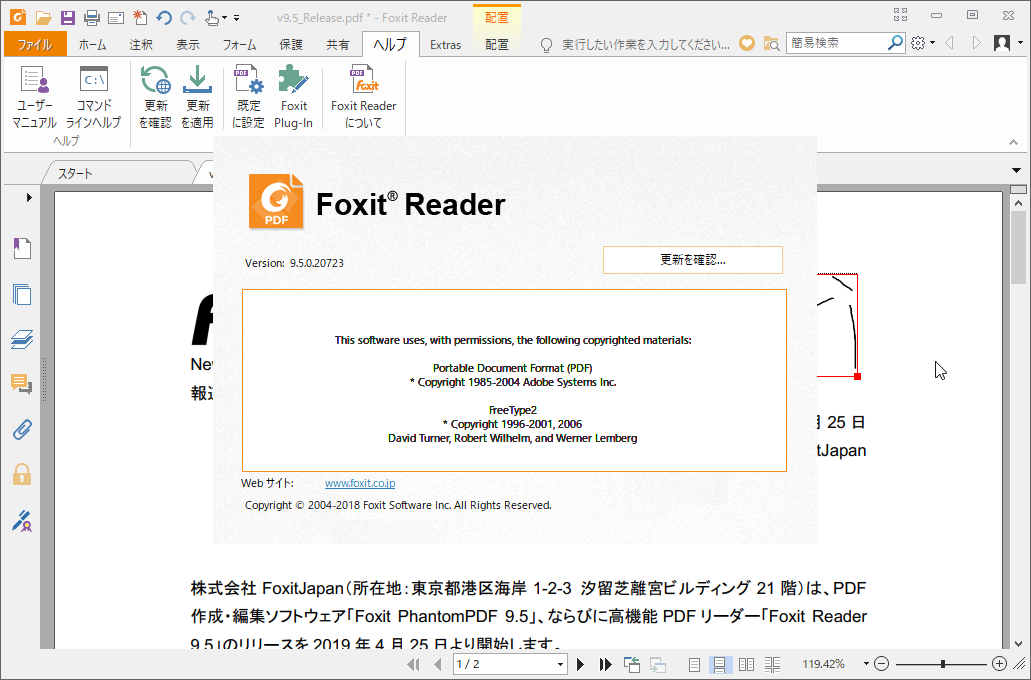Open the www.foxit.co.jp website link
The height and width of the screenshot is (680, 1031).
click(x=359, y=483)
